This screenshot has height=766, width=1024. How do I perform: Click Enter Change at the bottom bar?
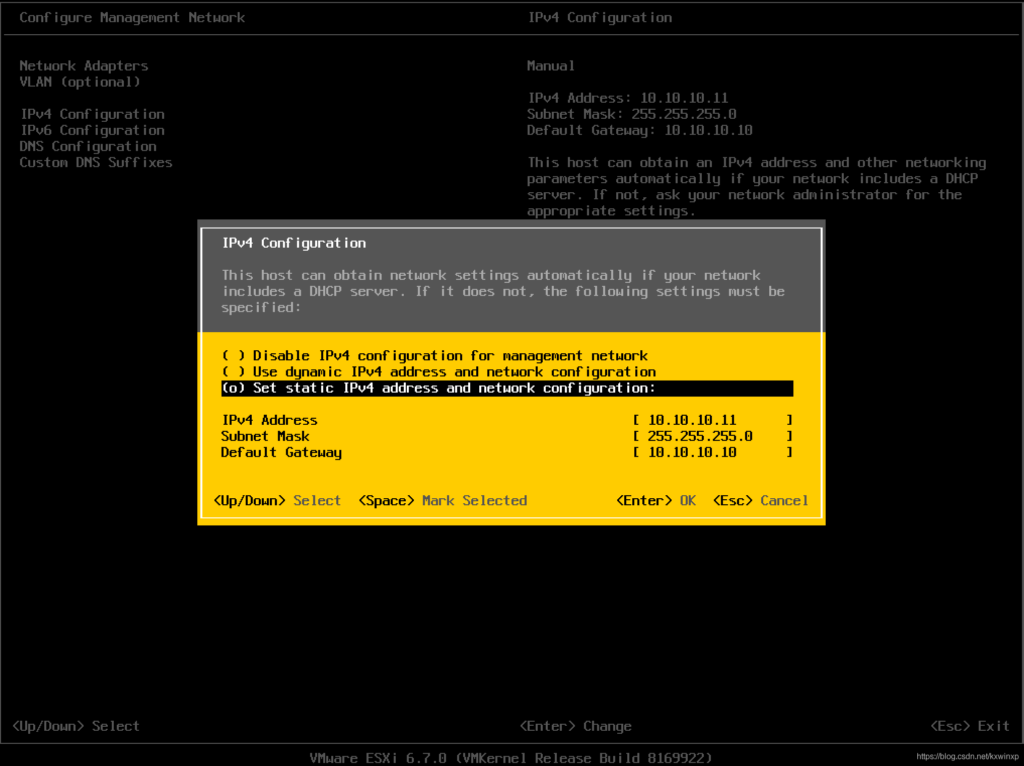point(575,726)
